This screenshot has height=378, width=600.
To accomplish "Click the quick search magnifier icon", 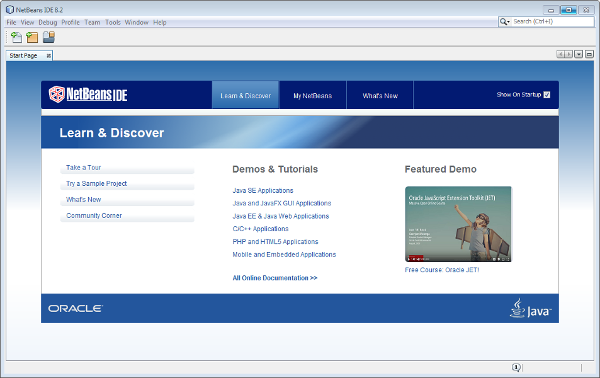I will point(504,22).
